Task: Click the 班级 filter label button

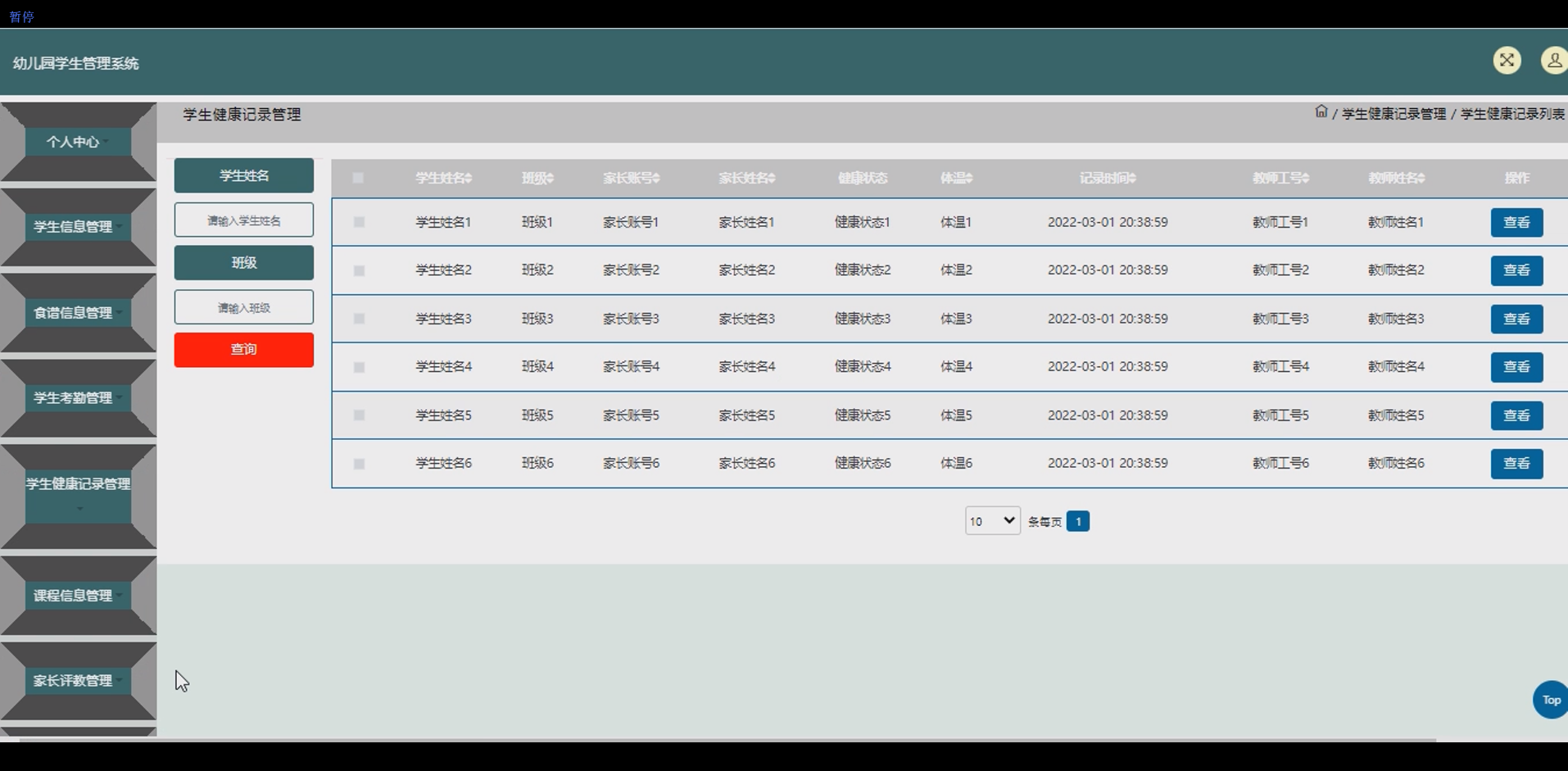Action: pyautogui.click(x=243, y=263)
